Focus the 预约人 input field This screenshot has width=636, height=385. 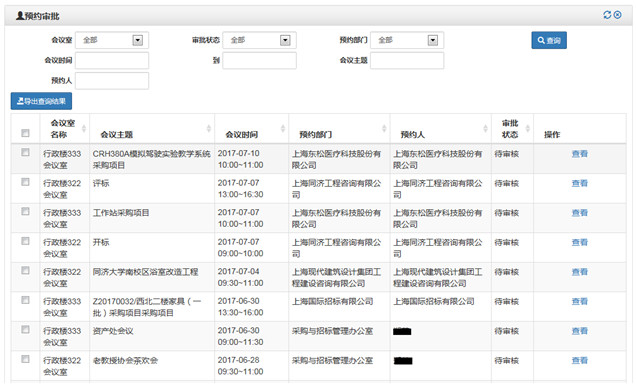point(112,81)
